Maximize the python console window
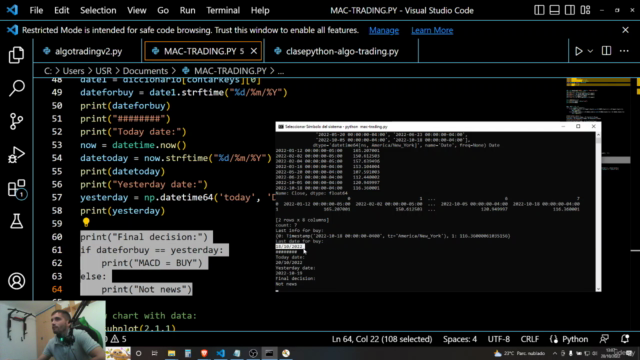Image resolution: width=640 pixels, height=360 pixels. [x=578, y=127]
